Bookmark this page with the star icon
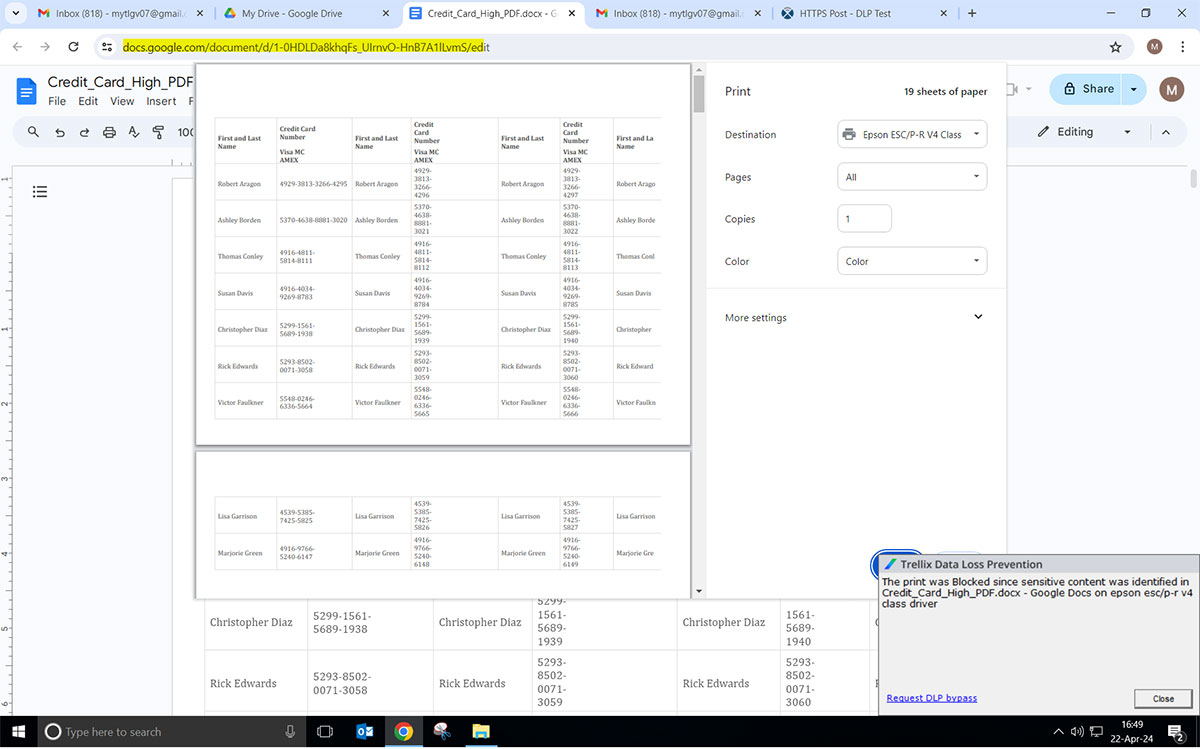The image size is (1200, 749). pos(1115,47)
